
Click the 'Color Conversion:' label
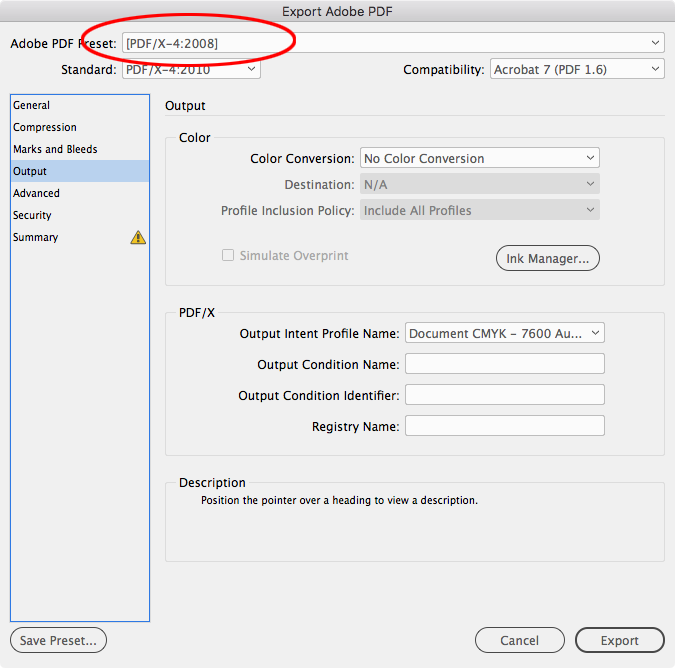(302, 158)
